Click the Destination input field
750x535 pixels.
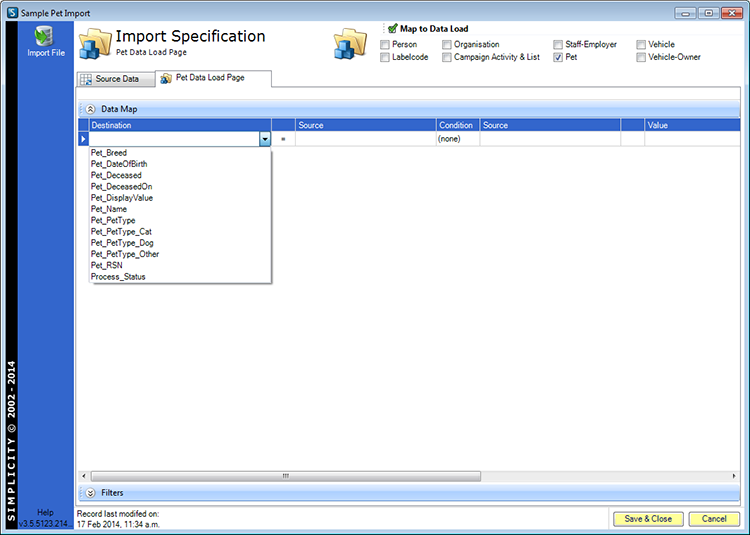pos(175,139)
